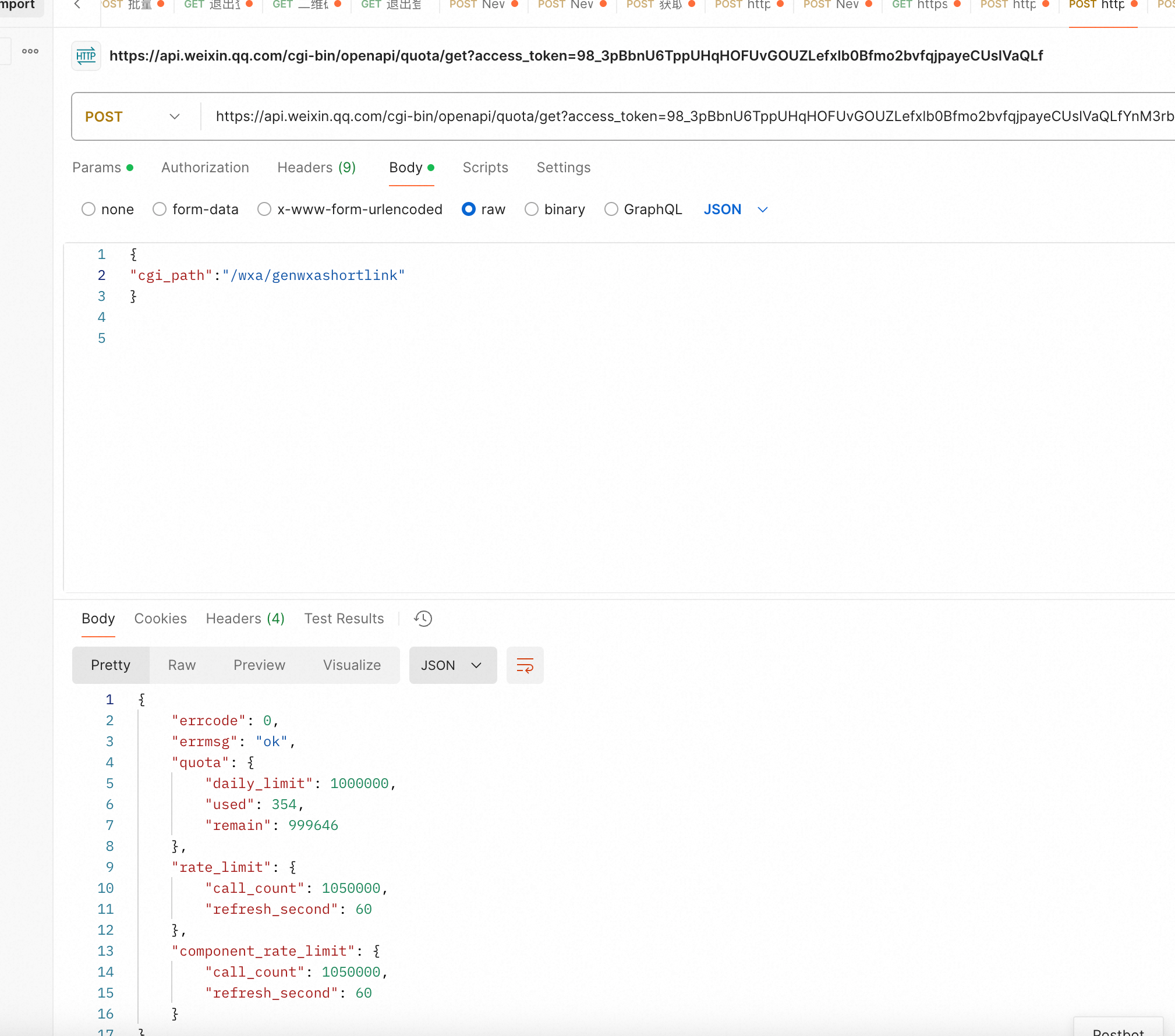Click the HTTP request type icon

[x=86, y=56]
